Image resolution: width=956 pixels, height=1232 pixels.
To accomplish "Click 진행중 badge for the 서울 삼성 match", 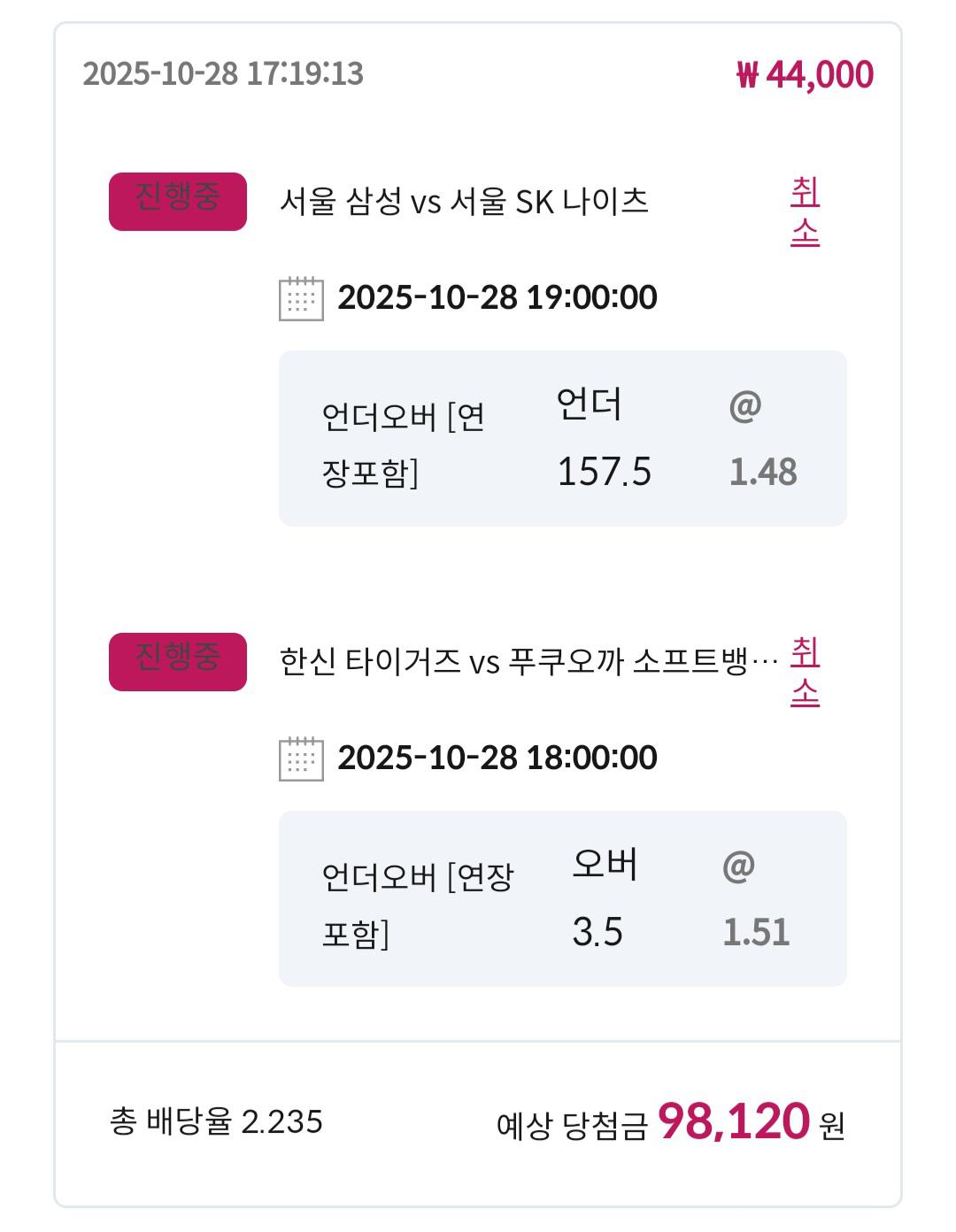I will tap(177, 202).
